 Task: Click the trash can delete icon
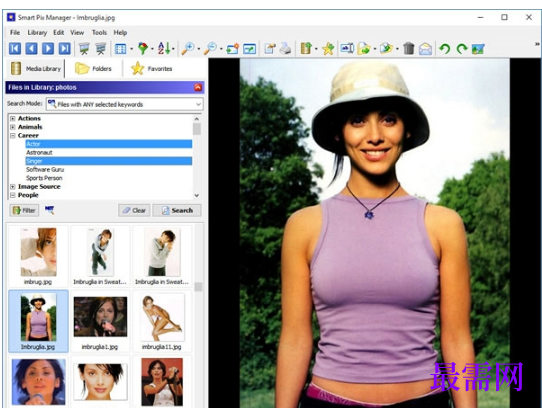[x=409, y=48]
